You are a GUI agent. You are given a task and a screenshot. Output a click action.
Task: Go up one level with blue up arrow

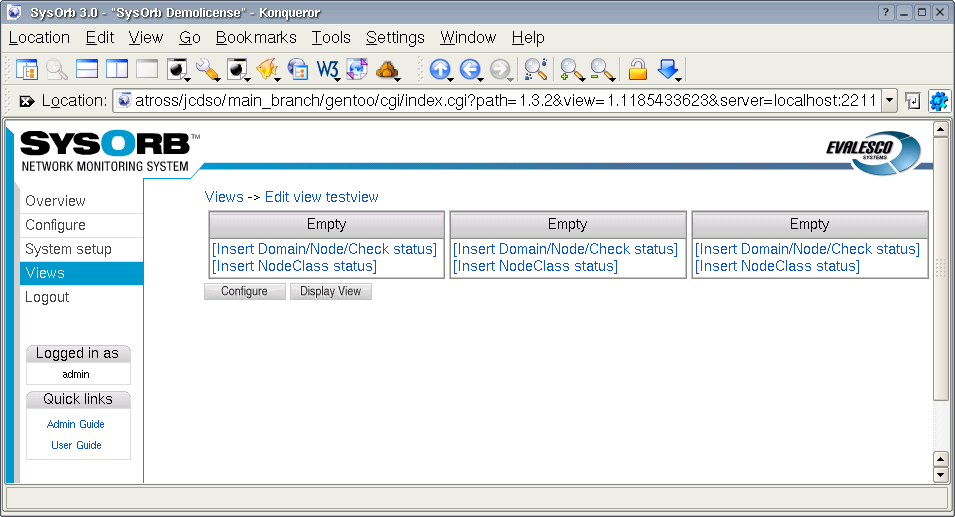click(440, 69)
